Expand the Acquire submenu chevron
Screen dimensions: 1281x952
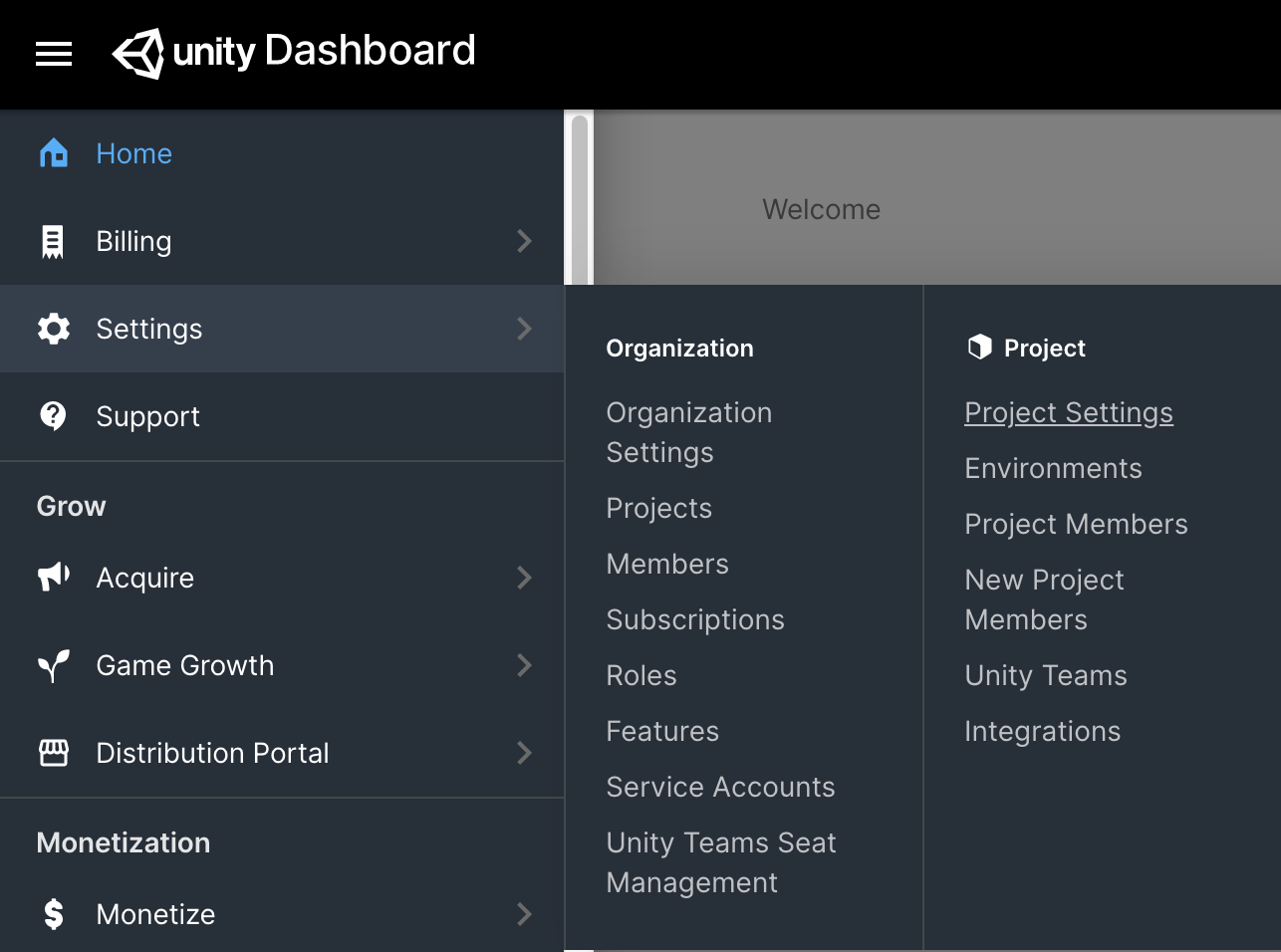pyautogui.click(x=525, y=578)
